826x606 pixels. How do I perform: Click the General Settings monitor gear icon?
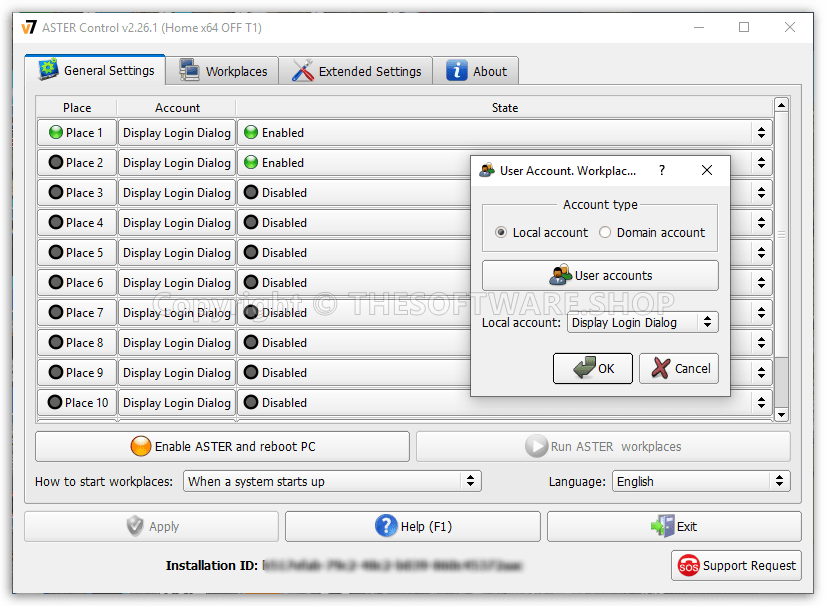pyautogui.click(x=48, y=70)
